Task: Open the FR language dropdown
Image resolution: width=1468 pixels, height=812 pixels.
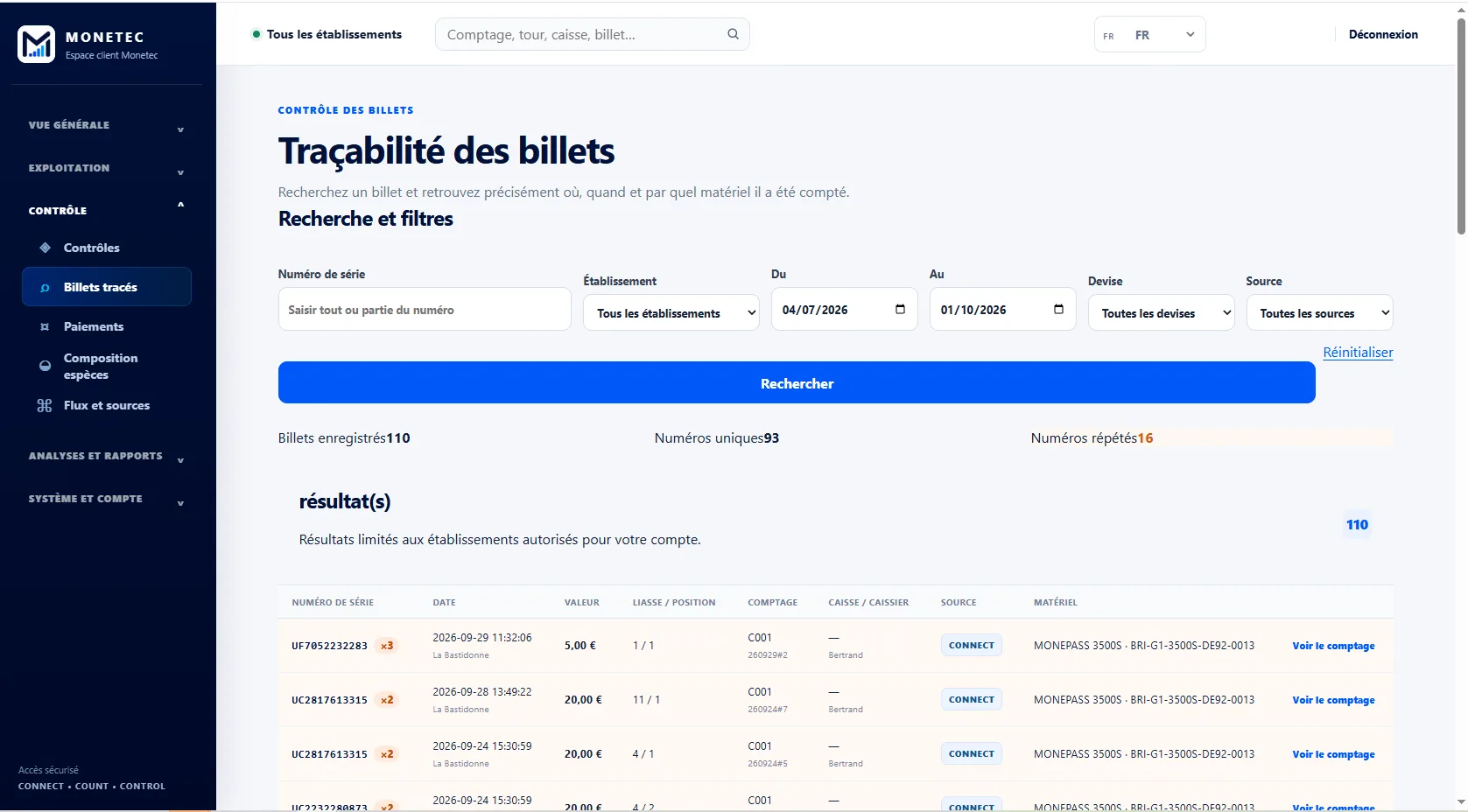Action: (1149, 35)
